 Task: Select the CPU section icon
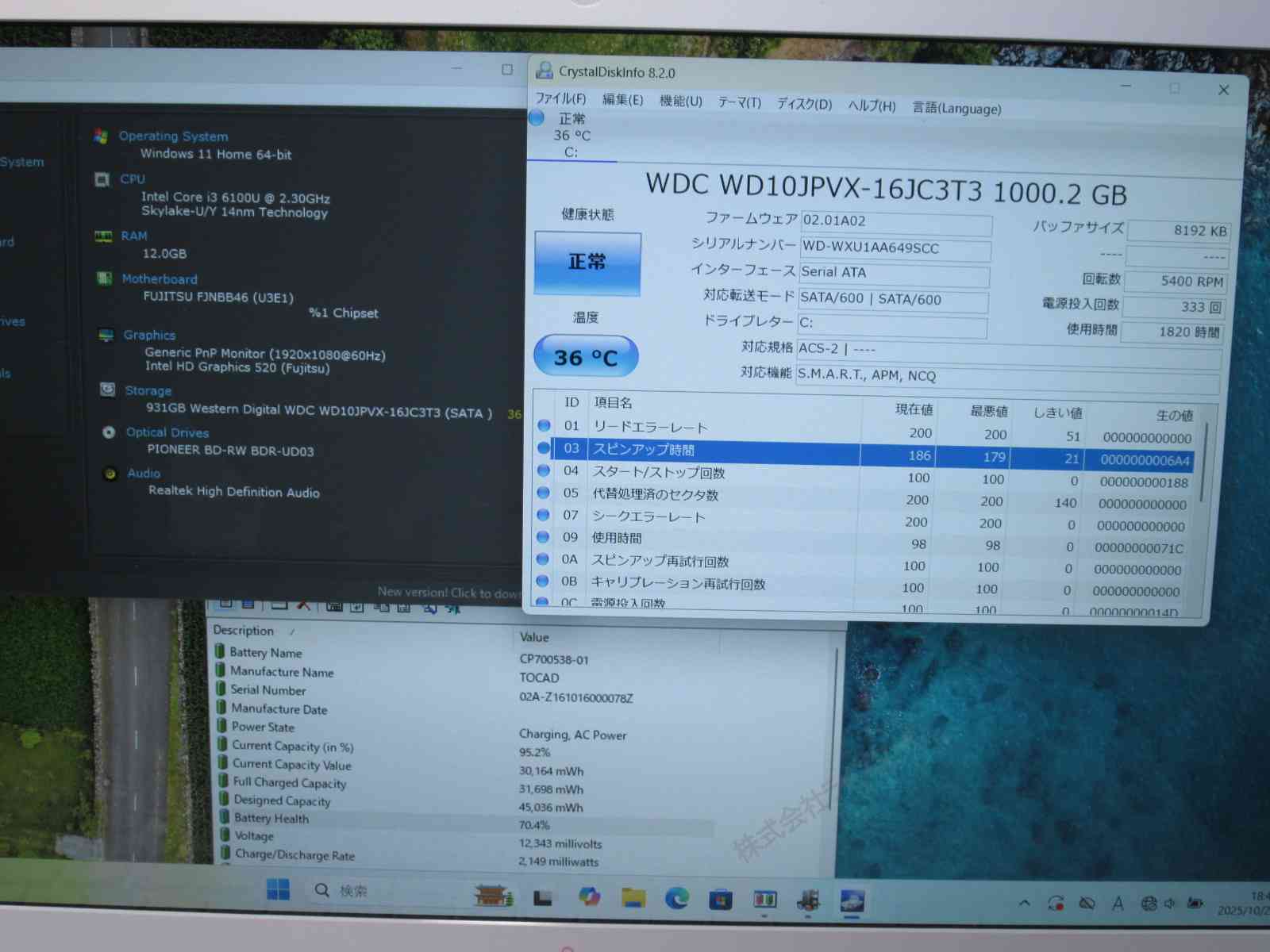pyautogui.click(x=102, y=179)
